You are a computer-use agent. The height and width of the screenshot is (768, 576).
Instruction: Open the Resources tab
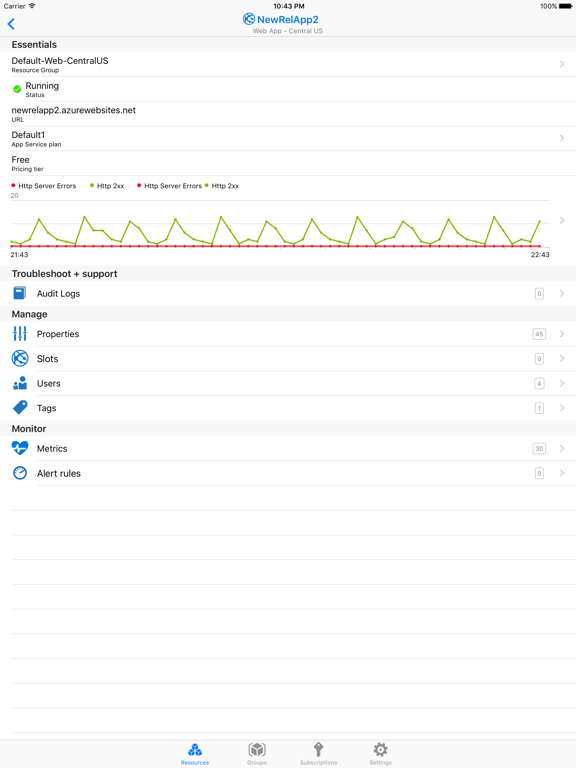[194, 754]
